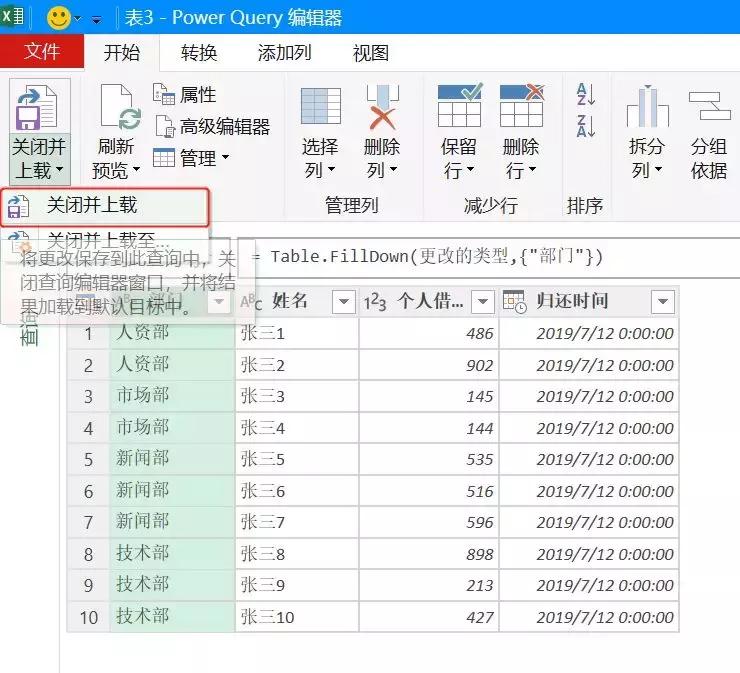Switch to the 视图 ribbon tab
This screenshot has height=673, width=740.
[371, 52]
